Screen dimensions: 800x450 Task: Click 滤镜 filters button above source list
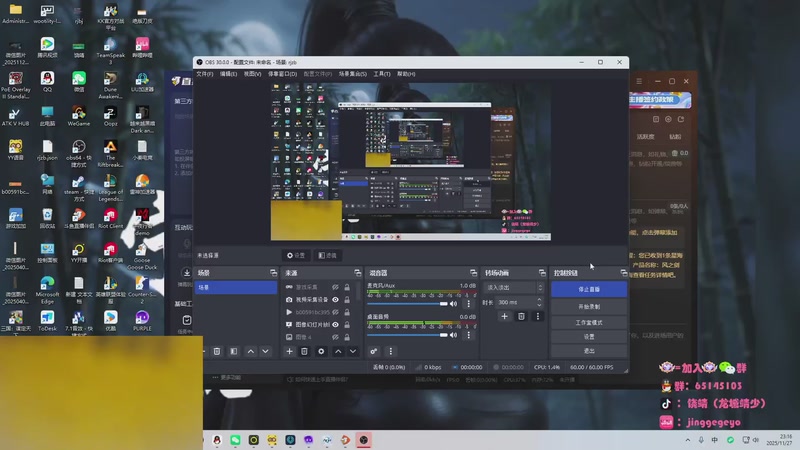[327, 255]
